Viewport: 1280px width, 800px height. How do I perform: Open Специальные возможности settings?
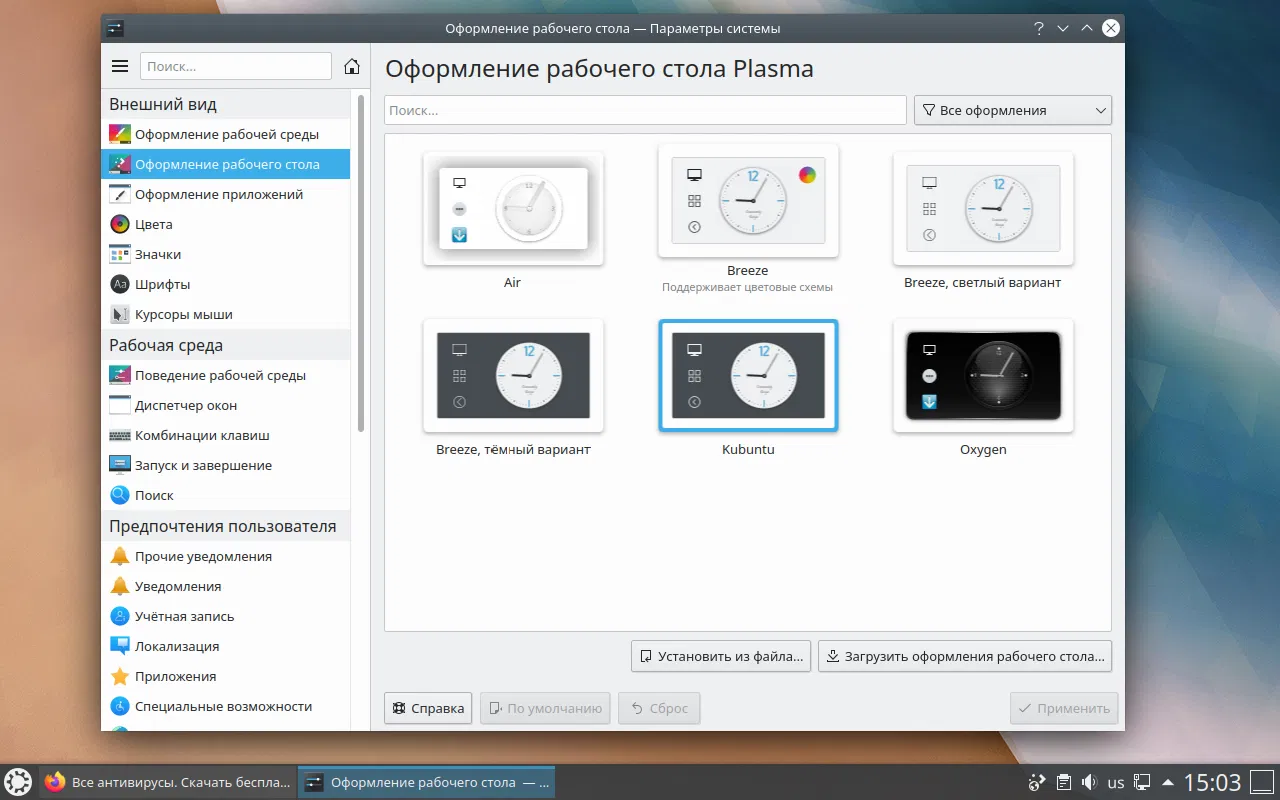[x=226, y=706]
